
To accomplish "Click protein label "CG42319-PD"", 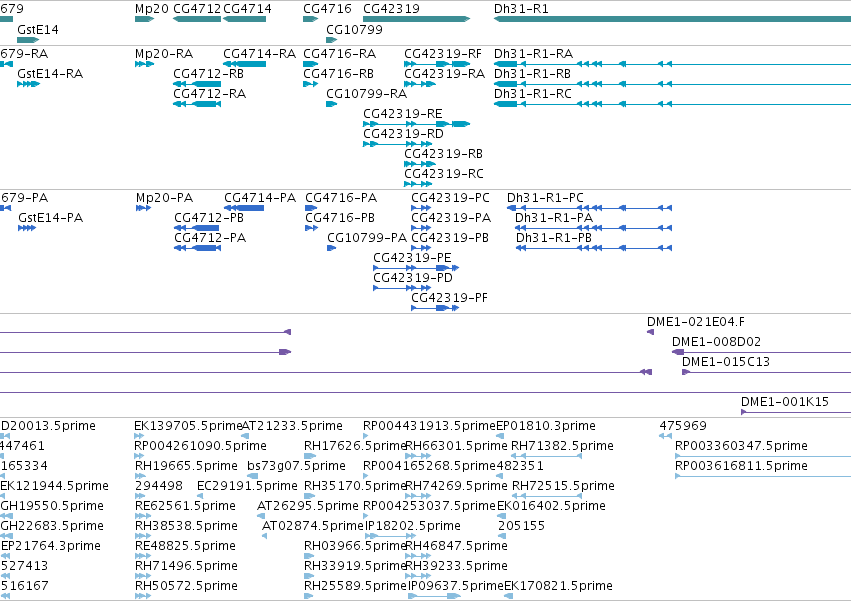I will click(x=413, y=279).
